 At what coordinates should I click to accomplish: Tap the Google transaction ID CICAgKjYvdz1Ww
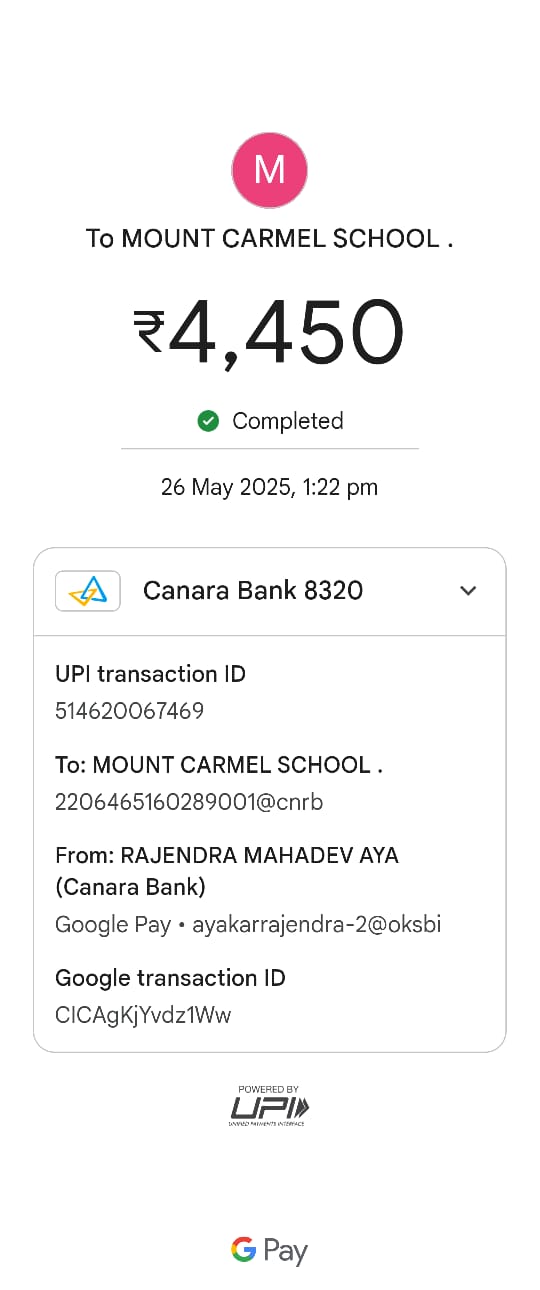coord(143,1015)
